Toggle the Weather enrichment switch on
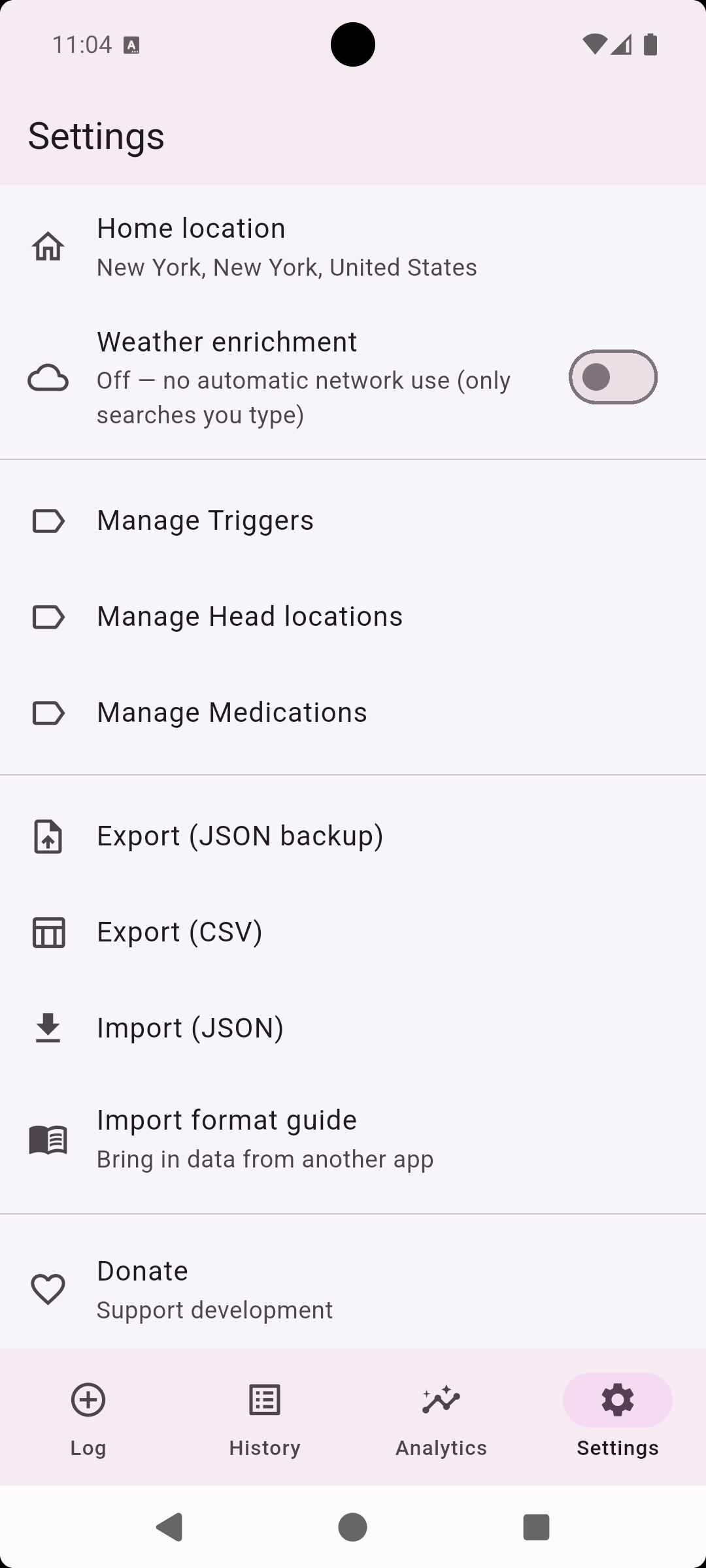 click(613, 377)
